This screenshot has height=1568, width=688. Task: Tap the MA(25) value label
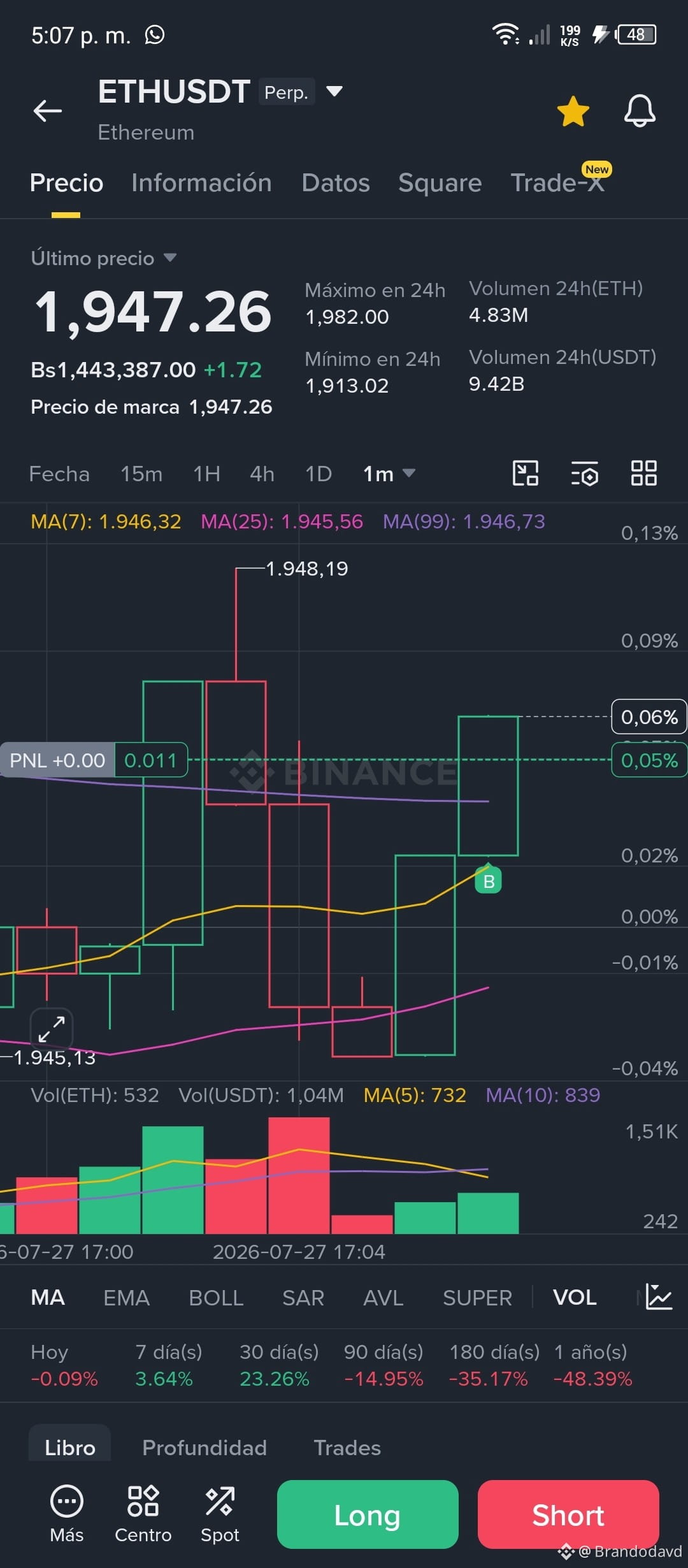[282, 522]
